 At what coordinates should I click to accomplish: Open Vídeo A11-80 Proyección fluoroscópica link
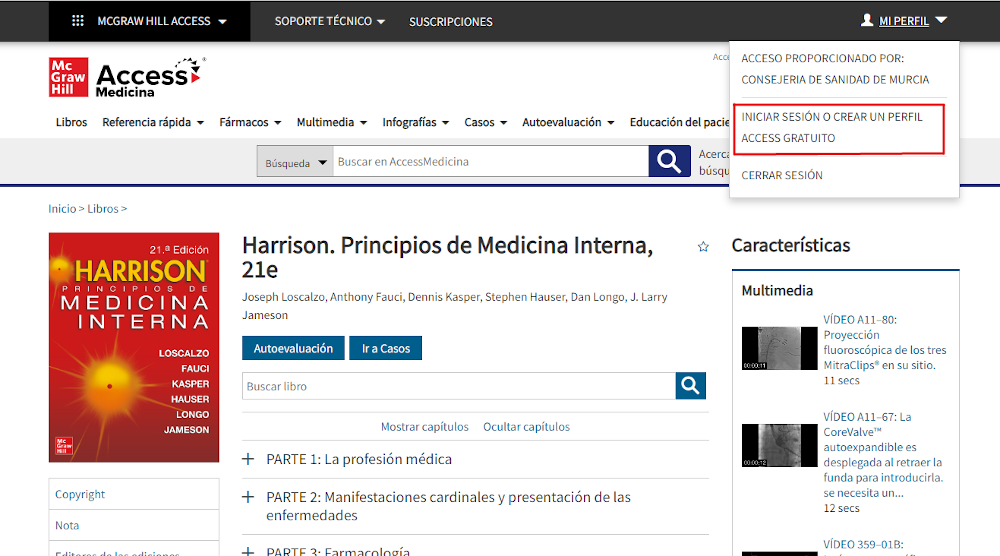click(885, 342)
